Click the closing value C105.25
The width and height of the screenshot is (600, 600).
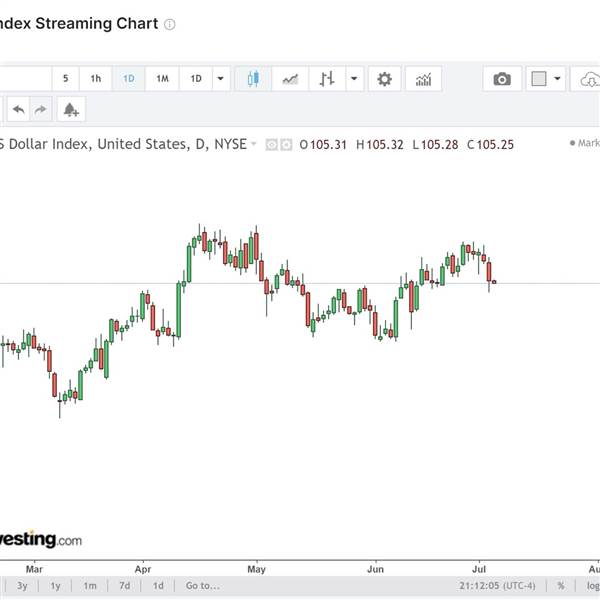(x=490, y=145)
